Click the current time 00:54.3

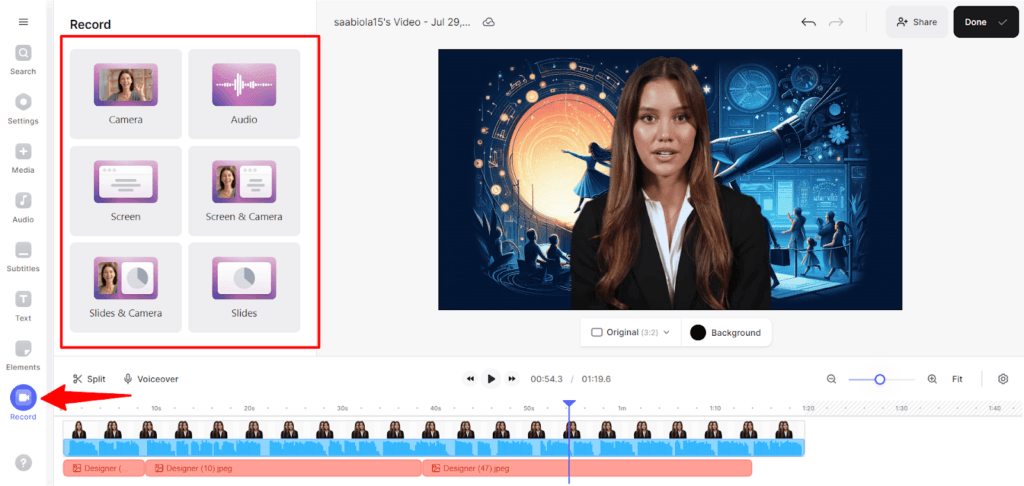click(547, 379)
